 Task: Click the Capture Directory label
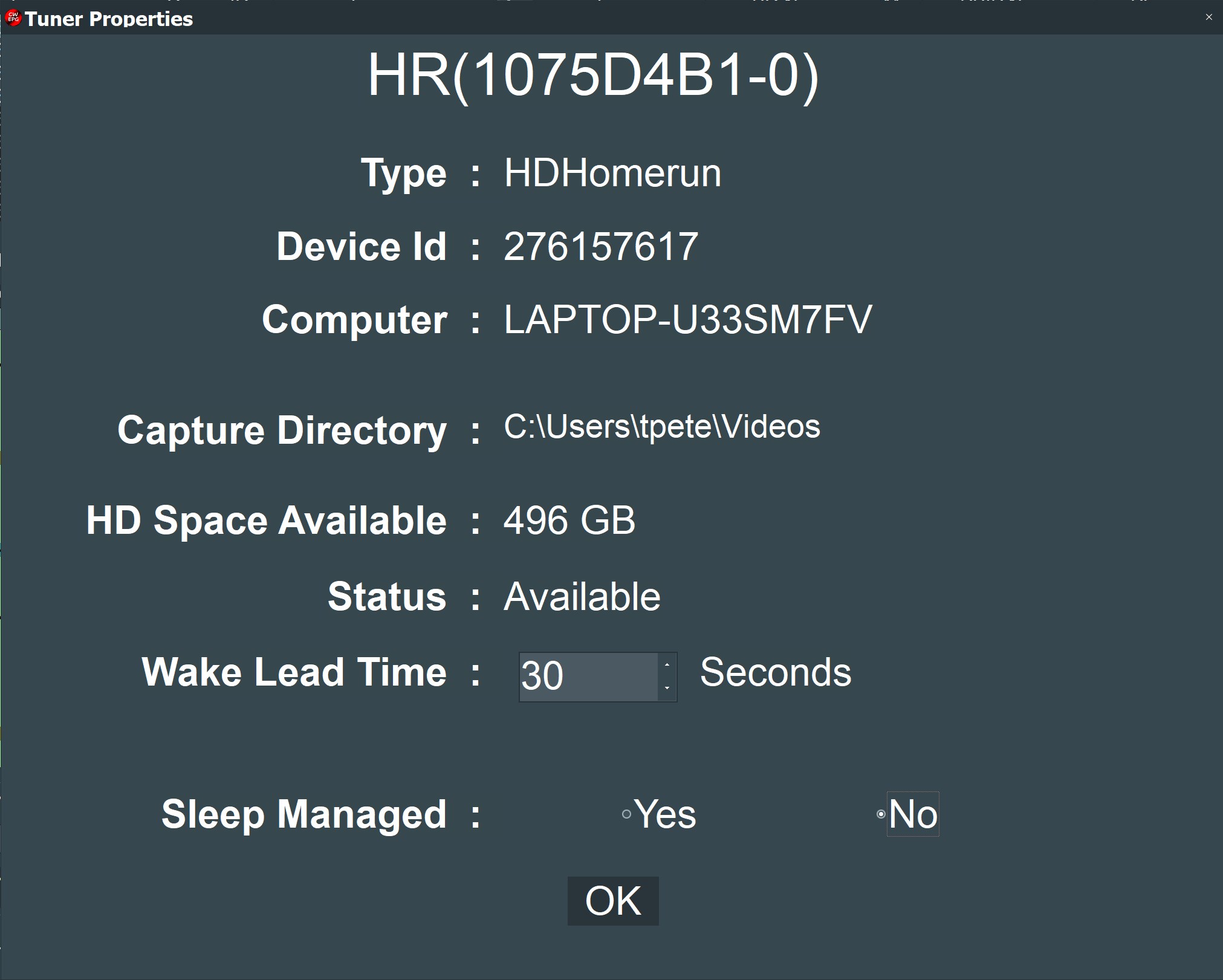click(282, 430)
